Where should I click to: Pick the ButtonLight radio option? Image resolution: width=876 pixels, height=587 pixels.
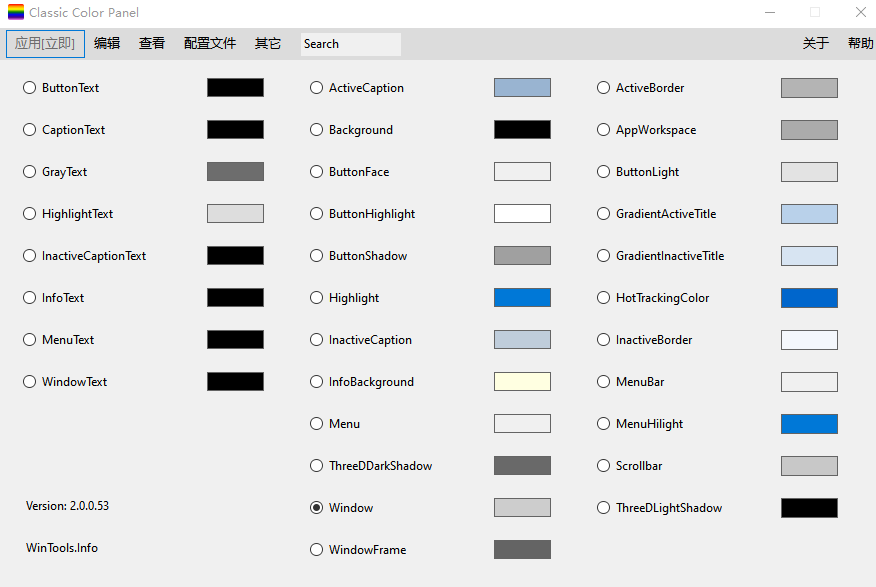pos(603,171)
